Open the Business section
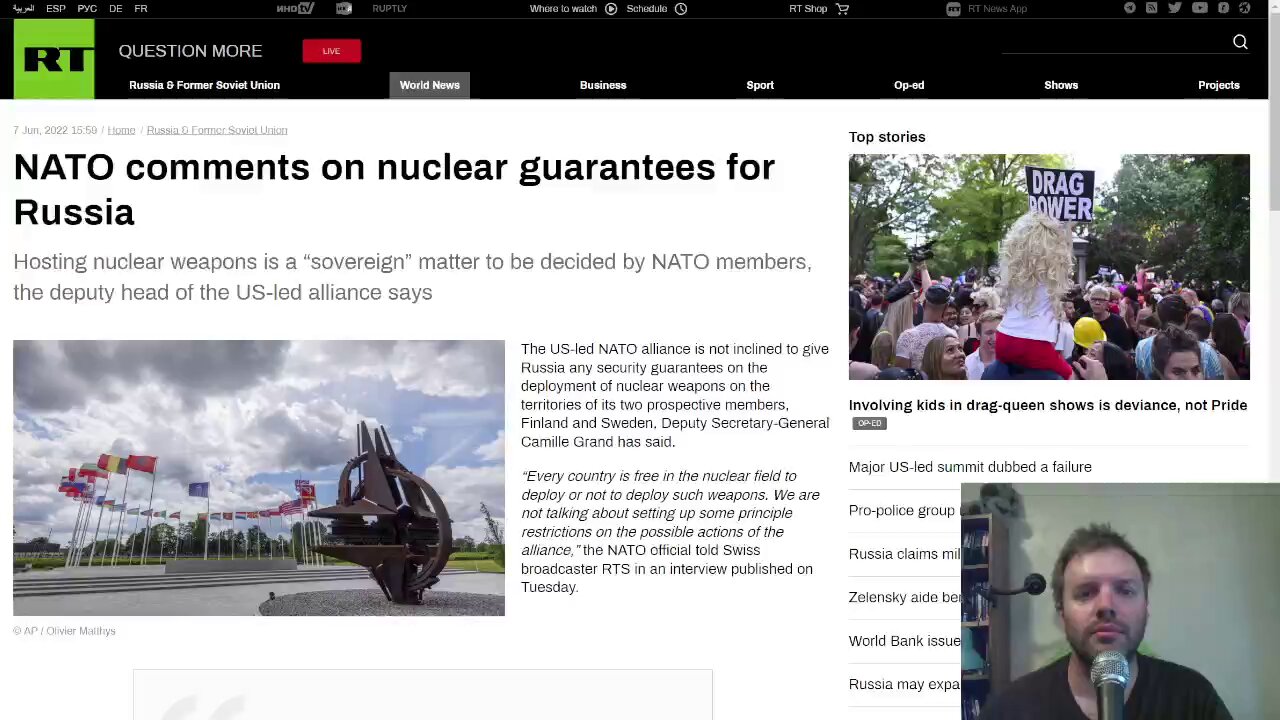 tap(603, 85)
